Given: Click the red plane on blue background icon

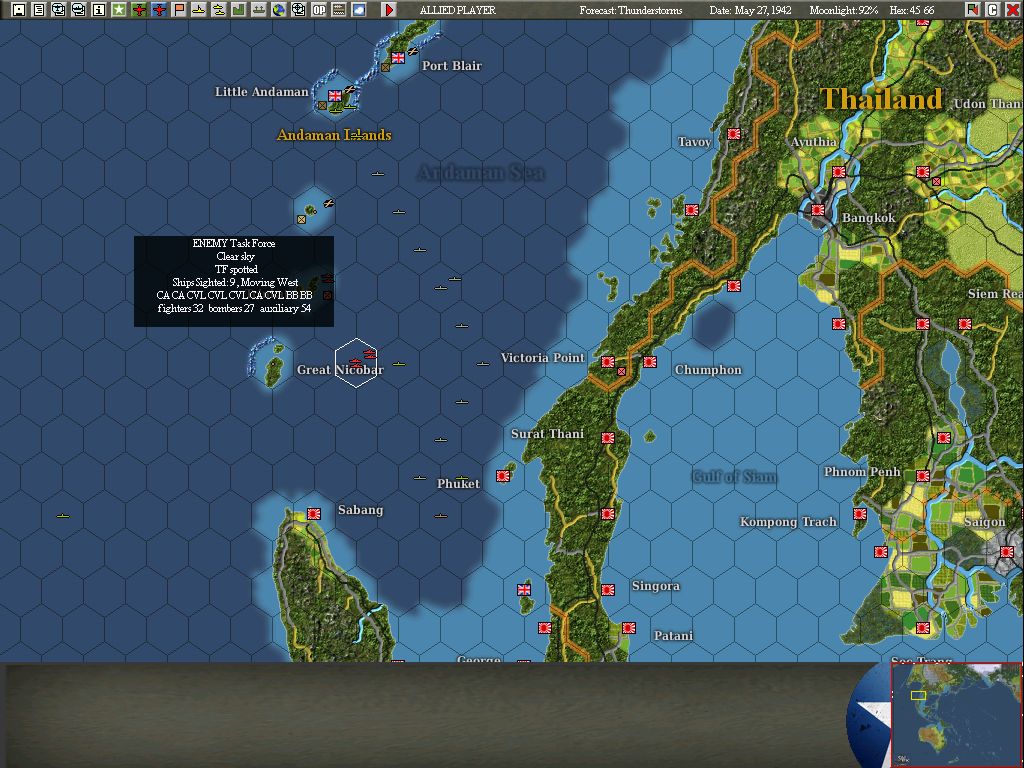Looking at the screenshot, I should [159, 10].
